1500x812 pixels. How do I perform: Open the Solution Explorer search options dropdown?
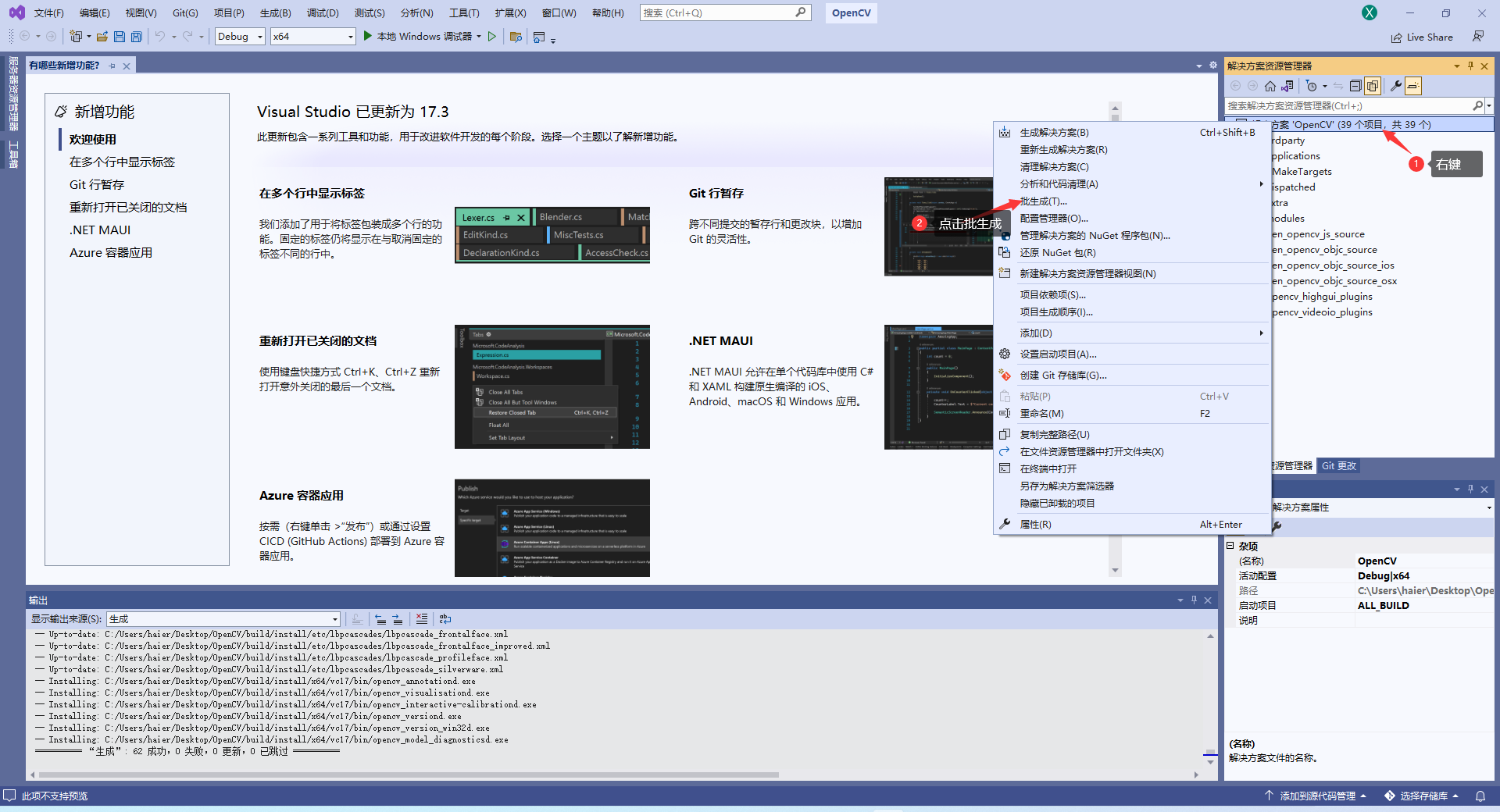pyautogui.click(x=1489, y=105)
